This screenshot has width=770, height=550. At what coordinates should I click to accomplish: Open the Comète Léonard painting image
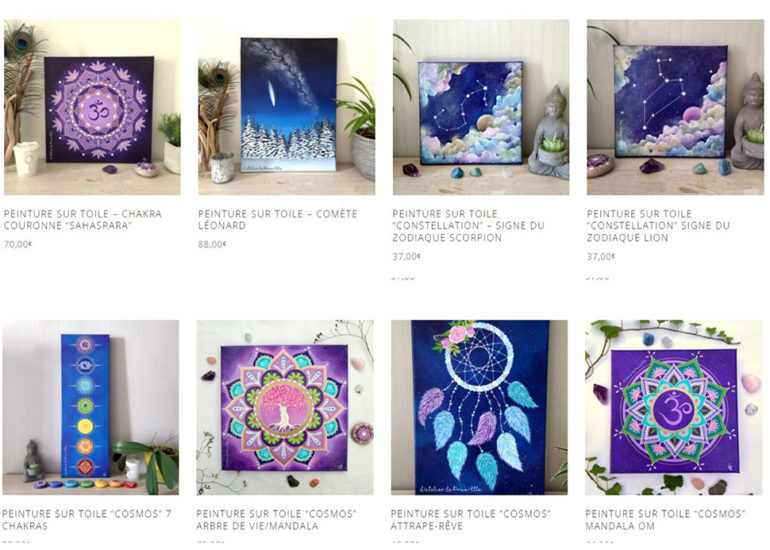click(x=286, y=107)
